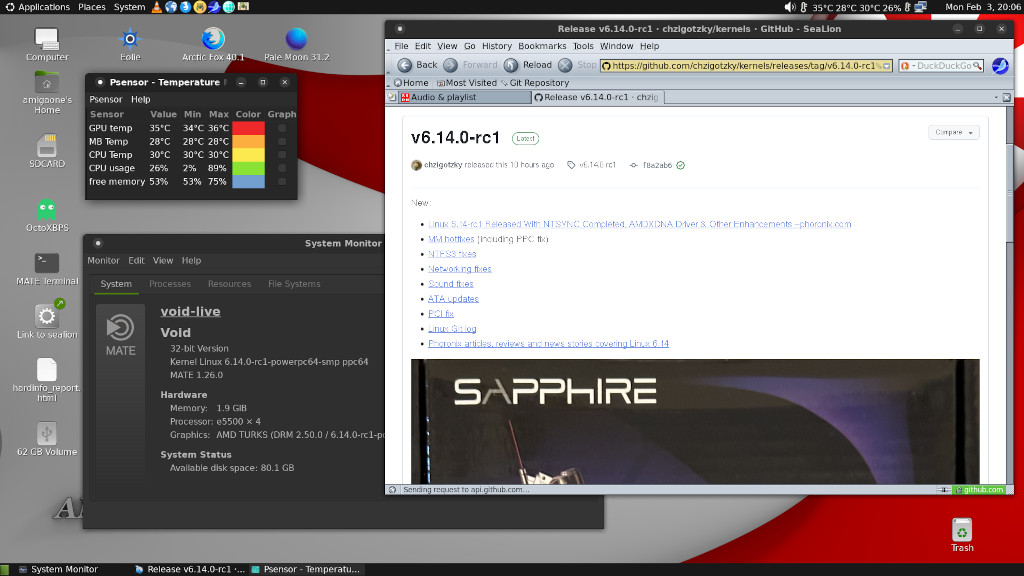The width and height of the screenshot is (1024, 576).
Task: Click the blue free memory color swatch
Action: (x=248, y=182)
